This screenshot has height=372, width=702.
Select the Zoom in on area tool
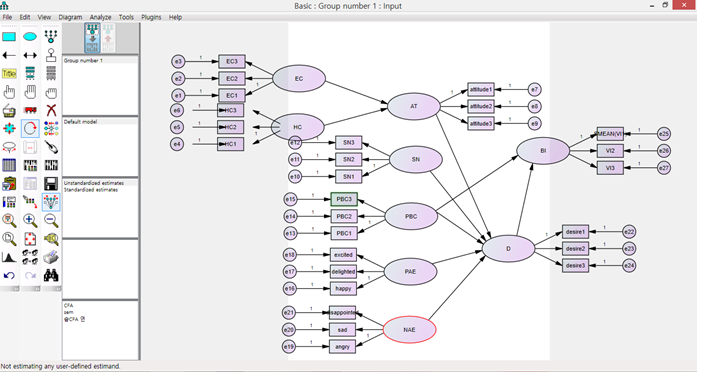pos(9,220)
